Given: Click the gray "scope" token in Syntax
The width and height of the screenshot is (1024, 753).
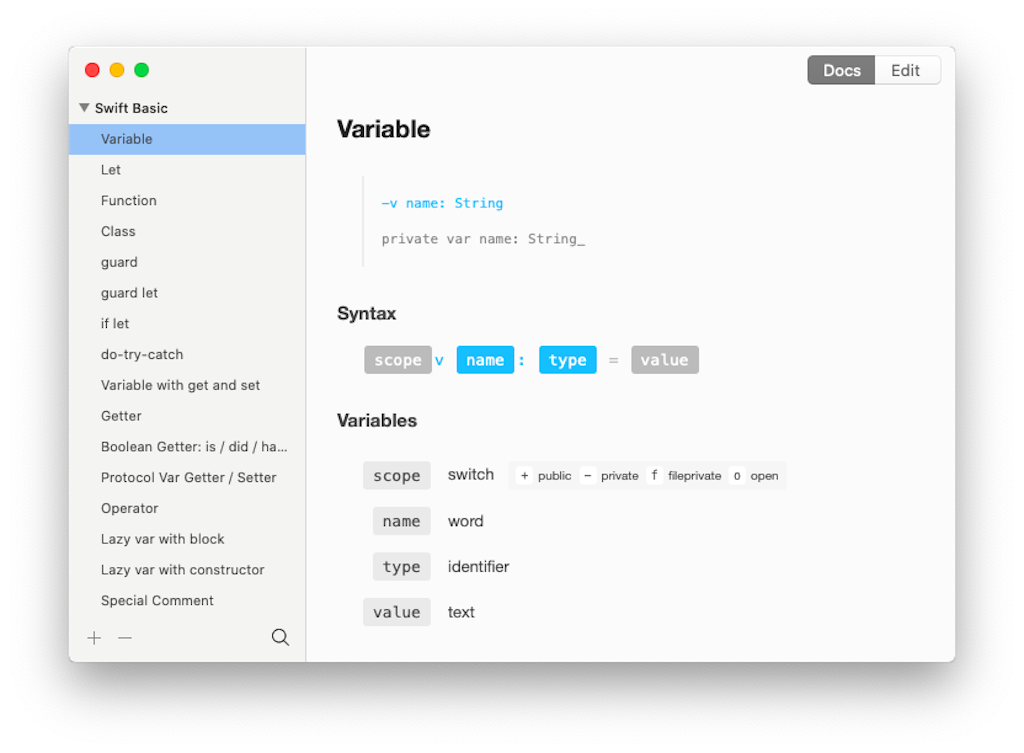Looking at the screenshot, I should point(397,359).
